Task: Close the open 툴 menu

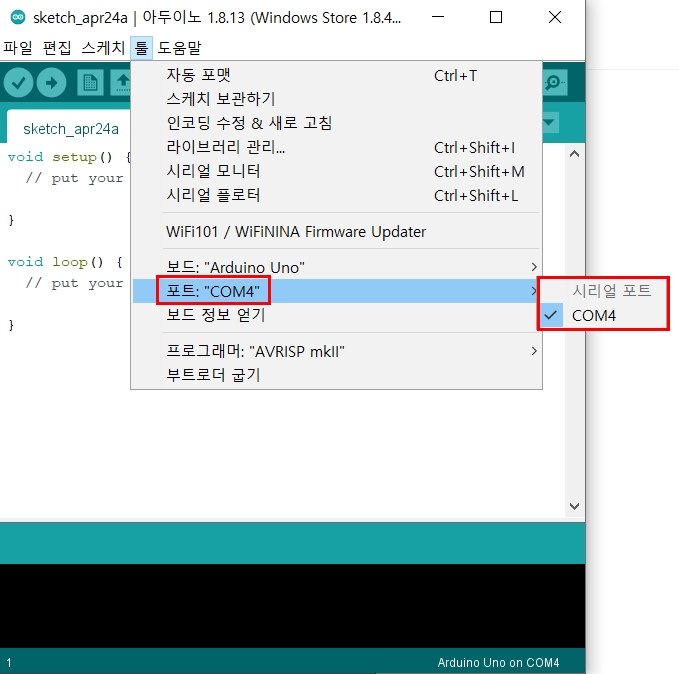Action: click(x=142, y=48)
